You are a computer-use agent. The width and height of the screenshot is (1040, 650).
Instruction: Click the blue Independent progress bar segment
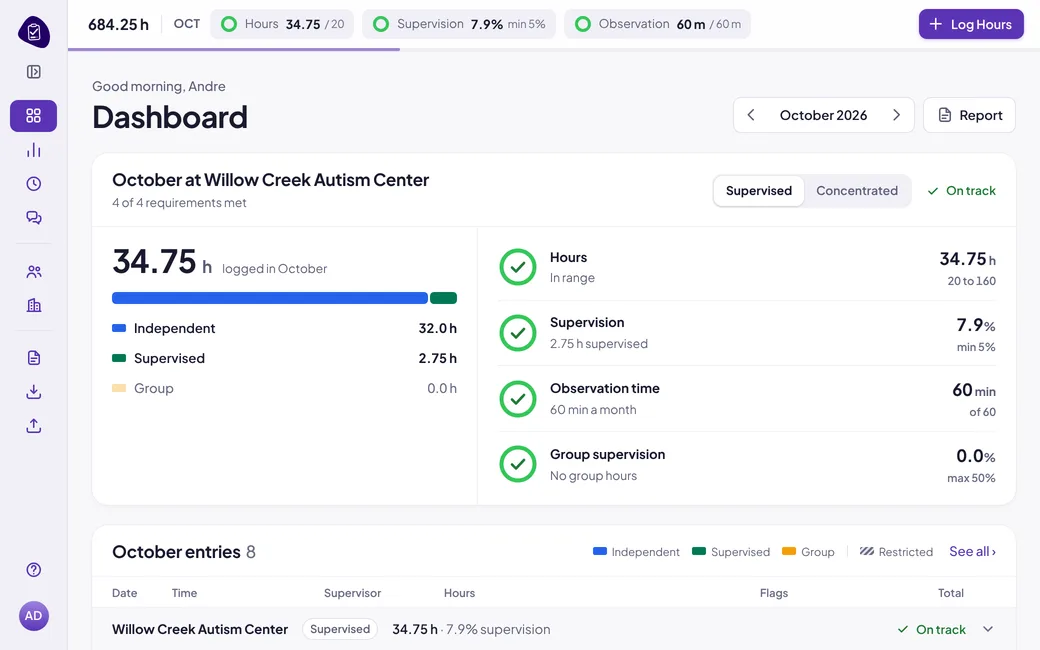pos(270,298)
